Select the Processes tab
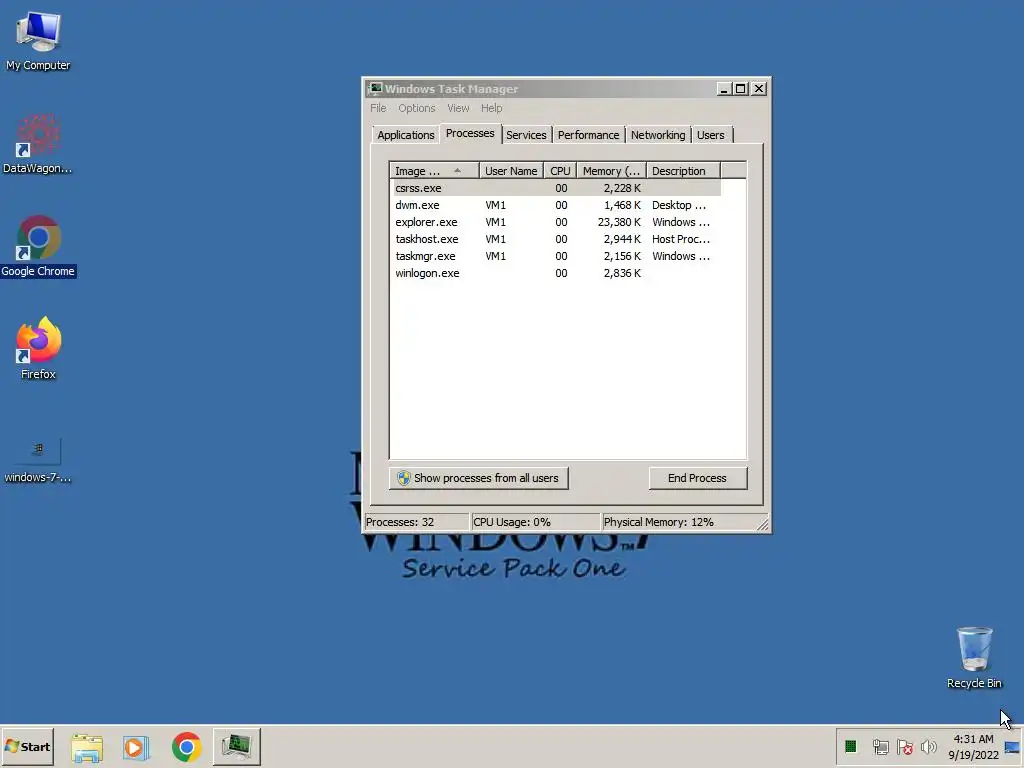Image resolution: width=1024 pixels, height=768 pixels. pos(470,133)
